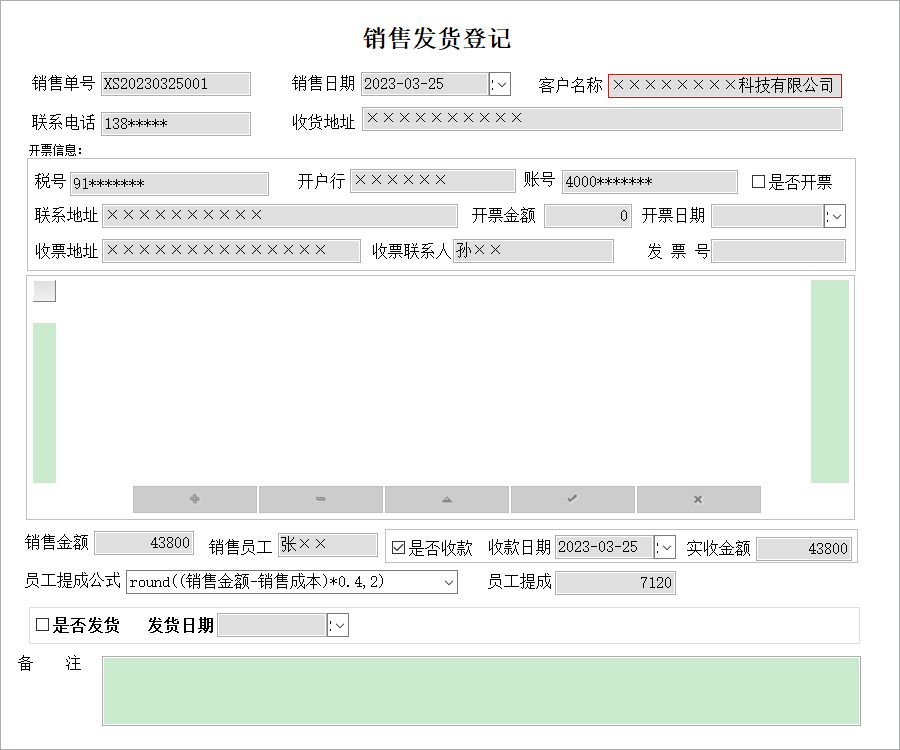Click the 销售发货登记 title
Viewport: 900px width, 750px height.
(x=437, y=38)
